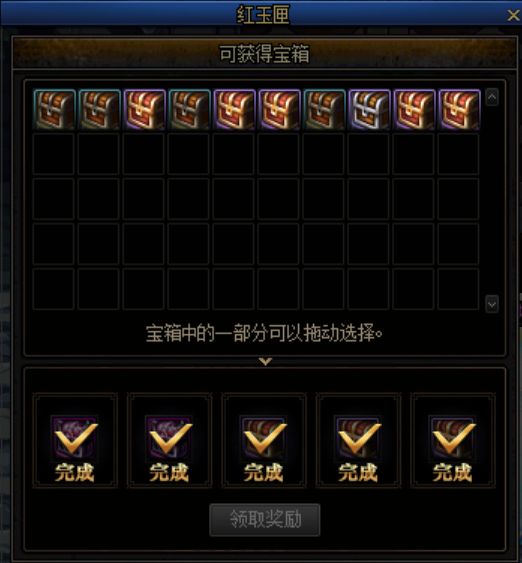Select the seventh teal-bordered chest
This screenshot has width=522, height=563.
(324, 110)
